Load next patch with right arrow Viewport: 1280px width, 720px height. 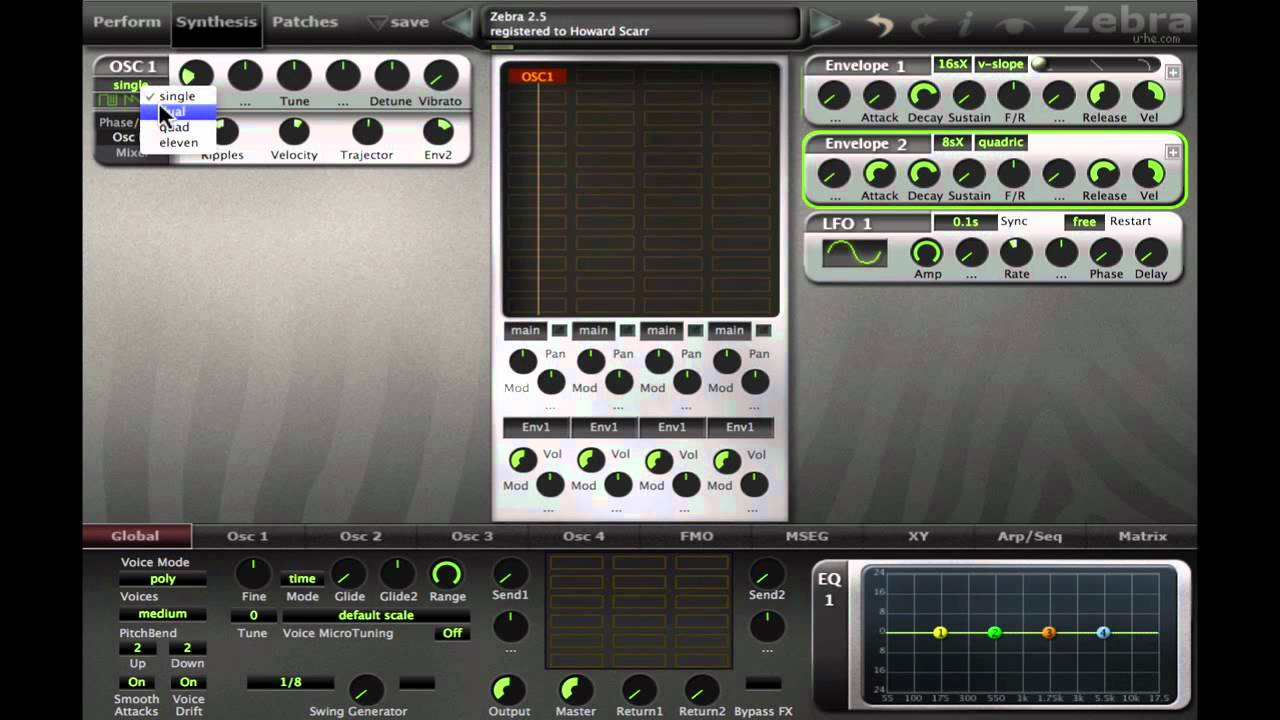[824, 23]
